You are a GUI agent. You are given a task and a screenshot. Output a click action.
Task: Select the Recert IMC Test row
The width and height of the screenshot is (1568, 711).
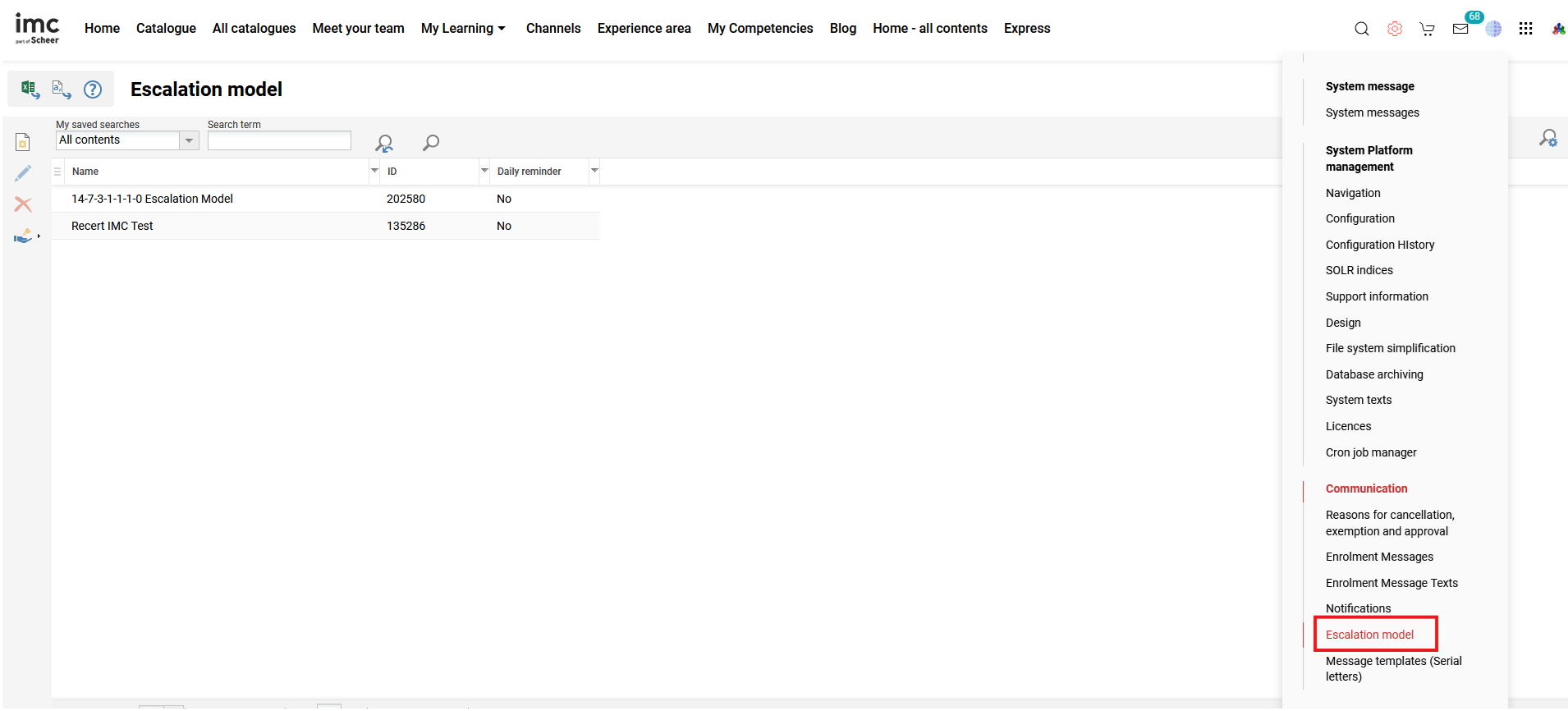pos(112,226)
